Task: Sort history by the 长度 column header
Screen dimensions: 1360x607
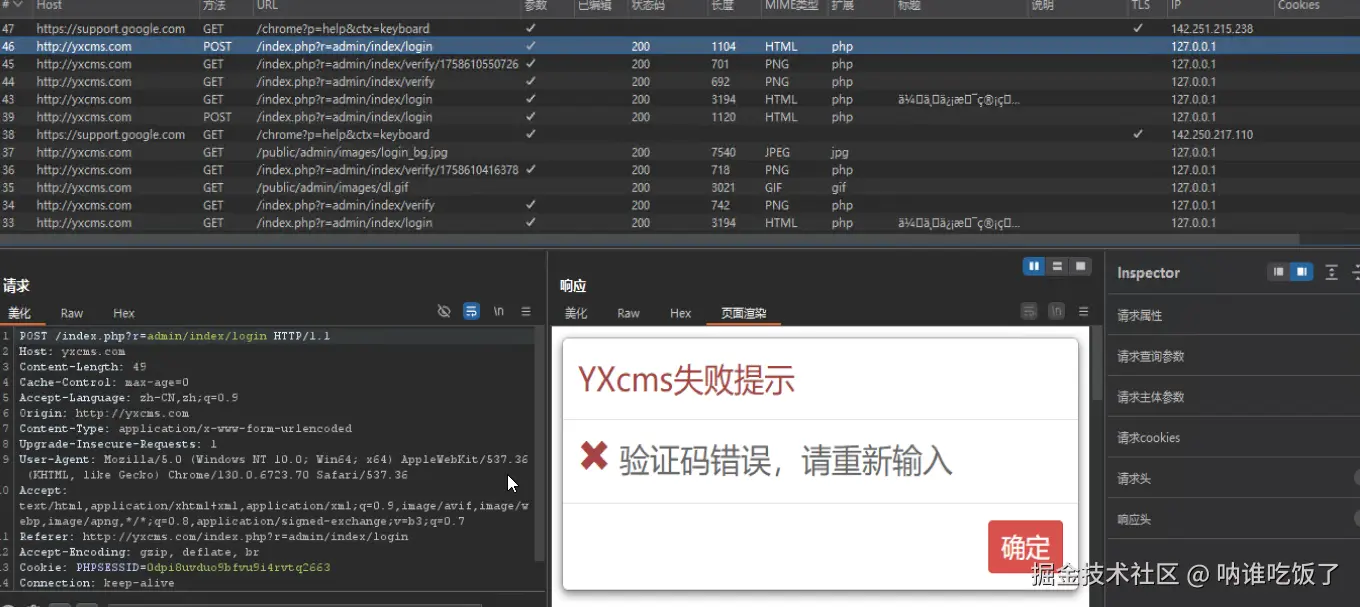Action: (721, 6)
